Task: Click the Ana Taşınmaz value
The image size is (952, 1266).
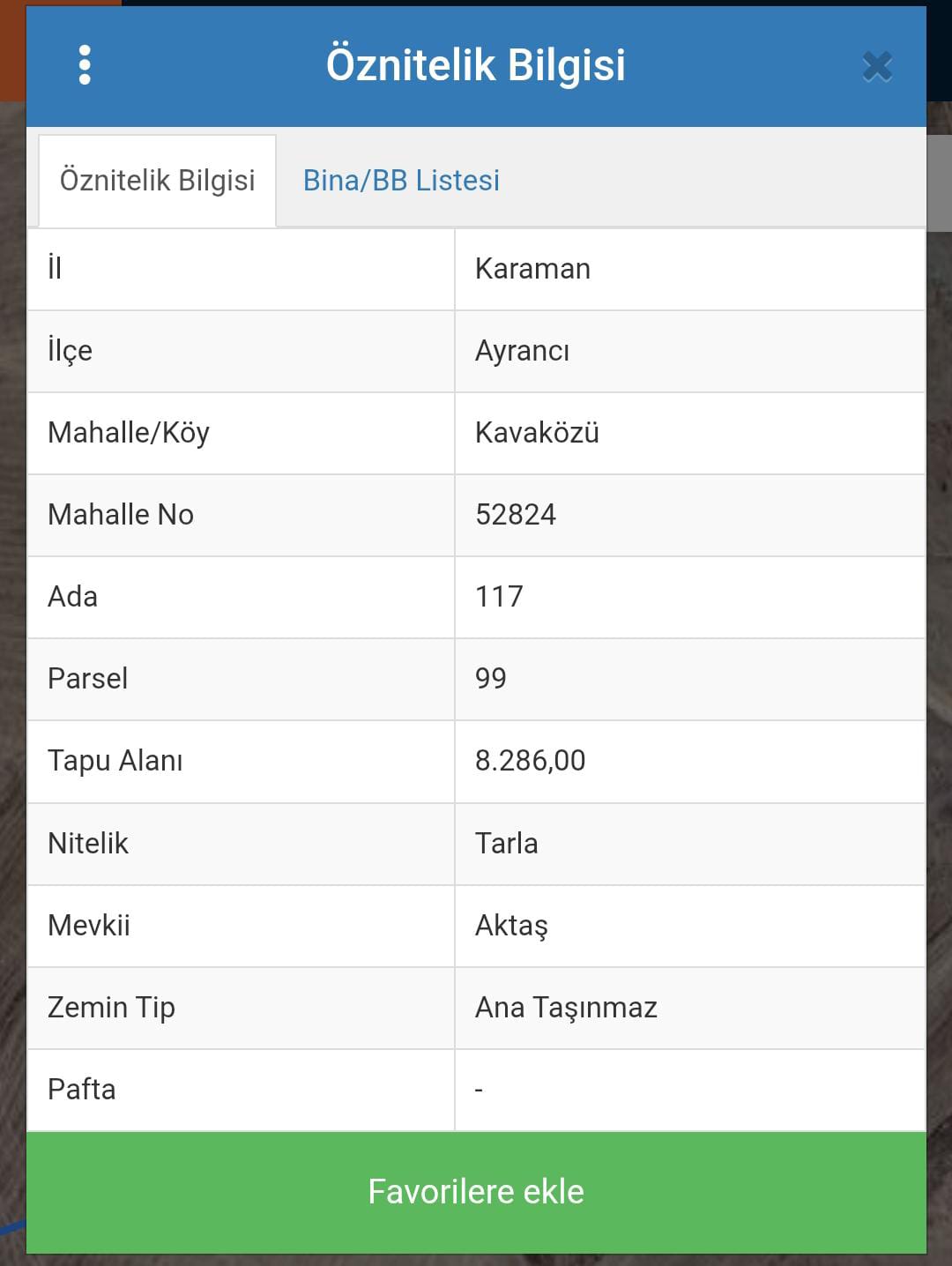Action: (566, 1008)
